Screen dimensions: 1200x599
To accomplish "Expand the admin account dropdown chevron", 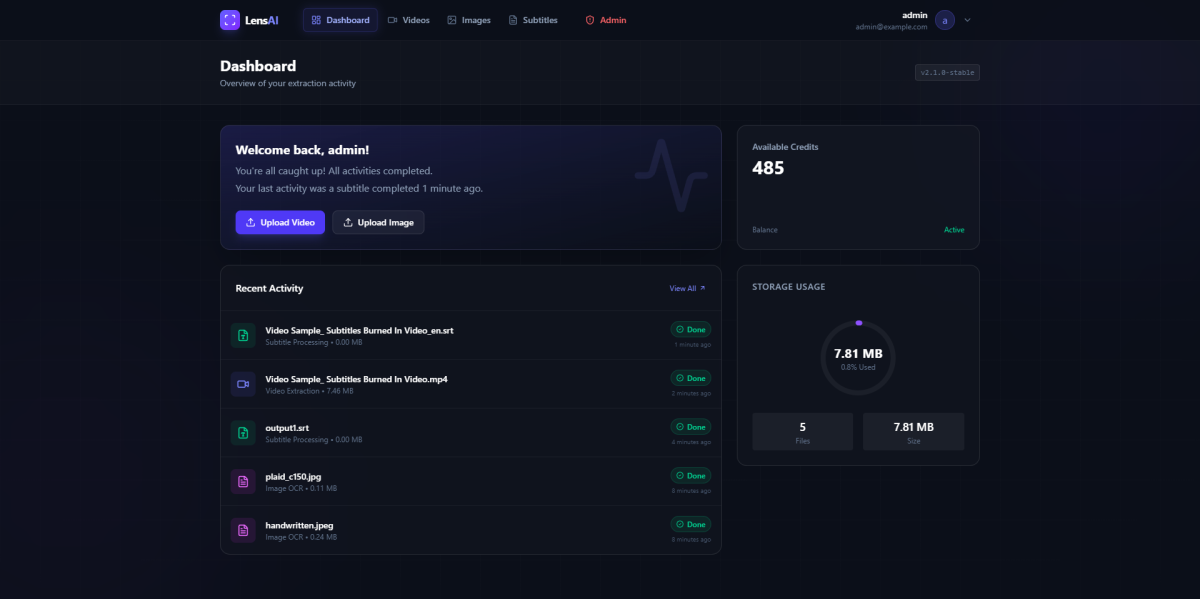I will pos(967,20).
